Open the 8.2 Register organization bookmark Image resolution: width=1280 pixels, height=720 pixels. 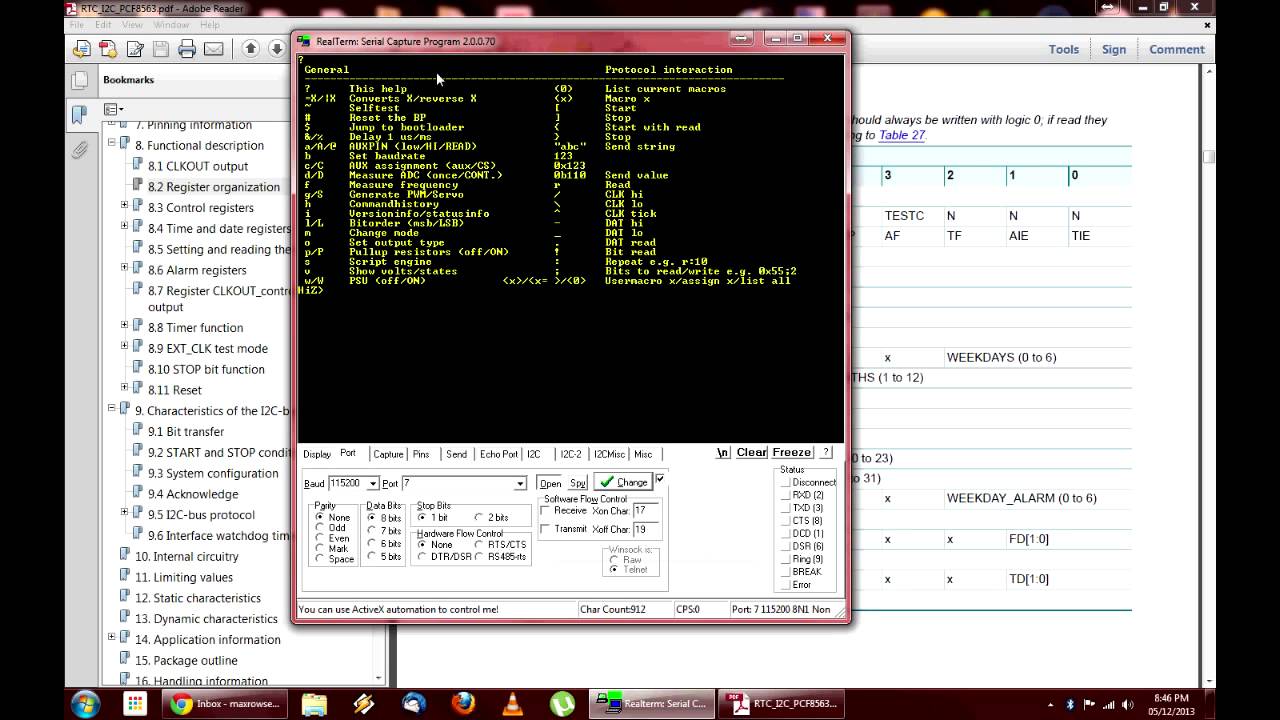click(x=214, y=187)
